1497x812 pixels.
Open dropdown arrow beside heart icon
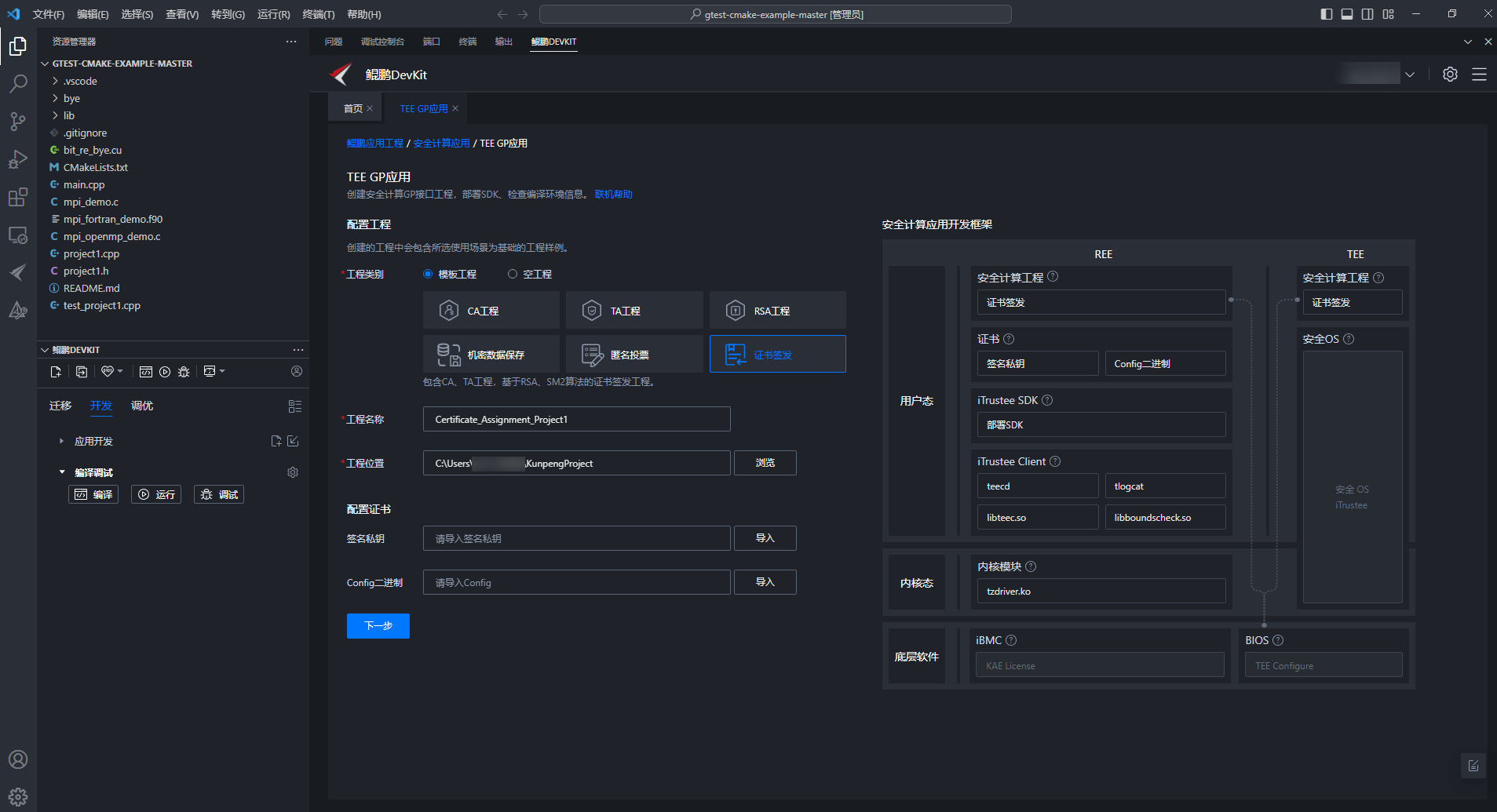pos(120,371)
